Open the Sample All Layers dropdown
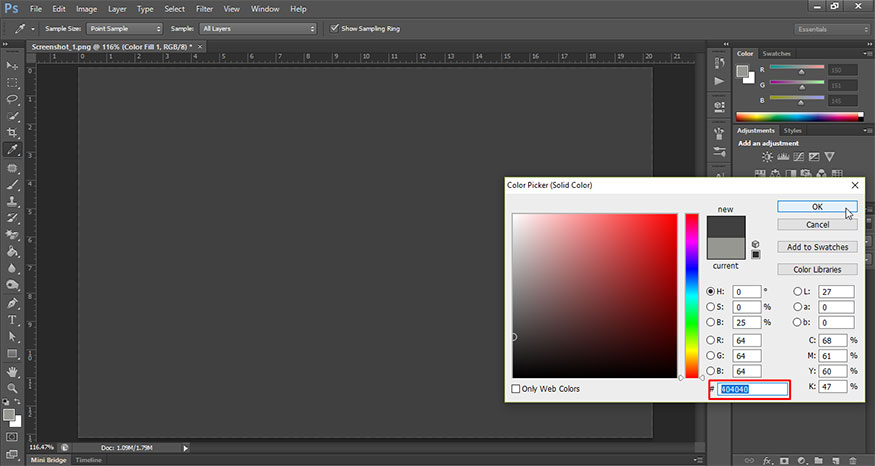875x466 pixels. click(x=258, y=28)
